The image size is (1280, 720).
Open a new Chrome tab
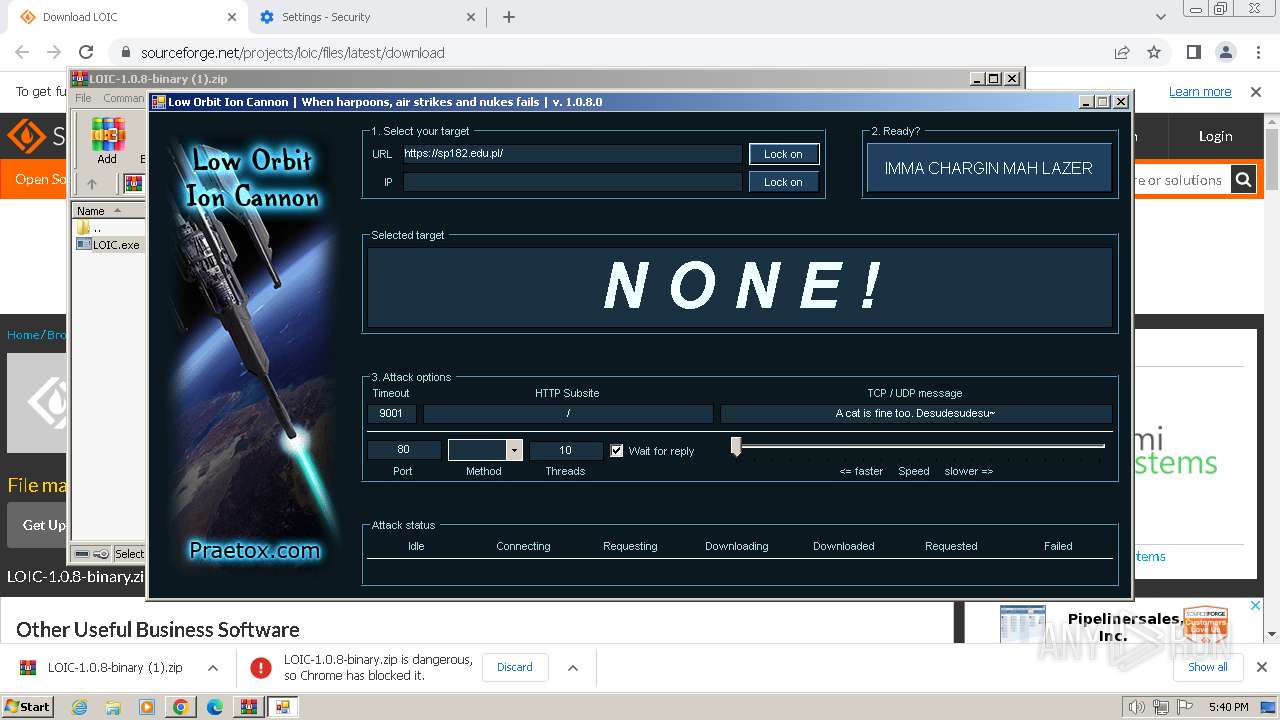[x=509, y=17]
